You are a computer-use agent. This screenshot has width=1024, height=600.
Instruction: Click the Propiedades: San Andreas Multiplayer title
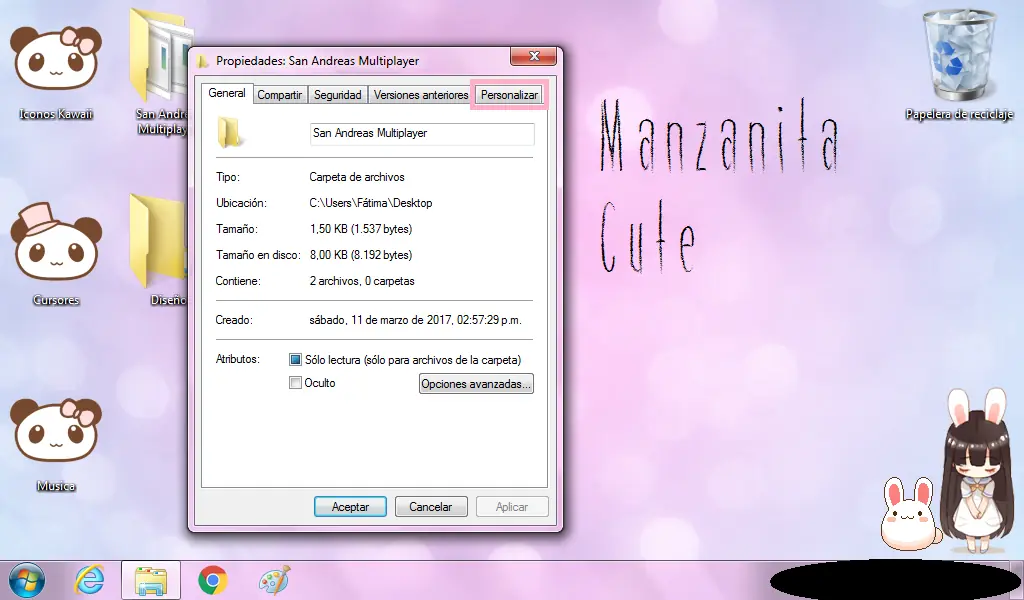pos(317,61)
